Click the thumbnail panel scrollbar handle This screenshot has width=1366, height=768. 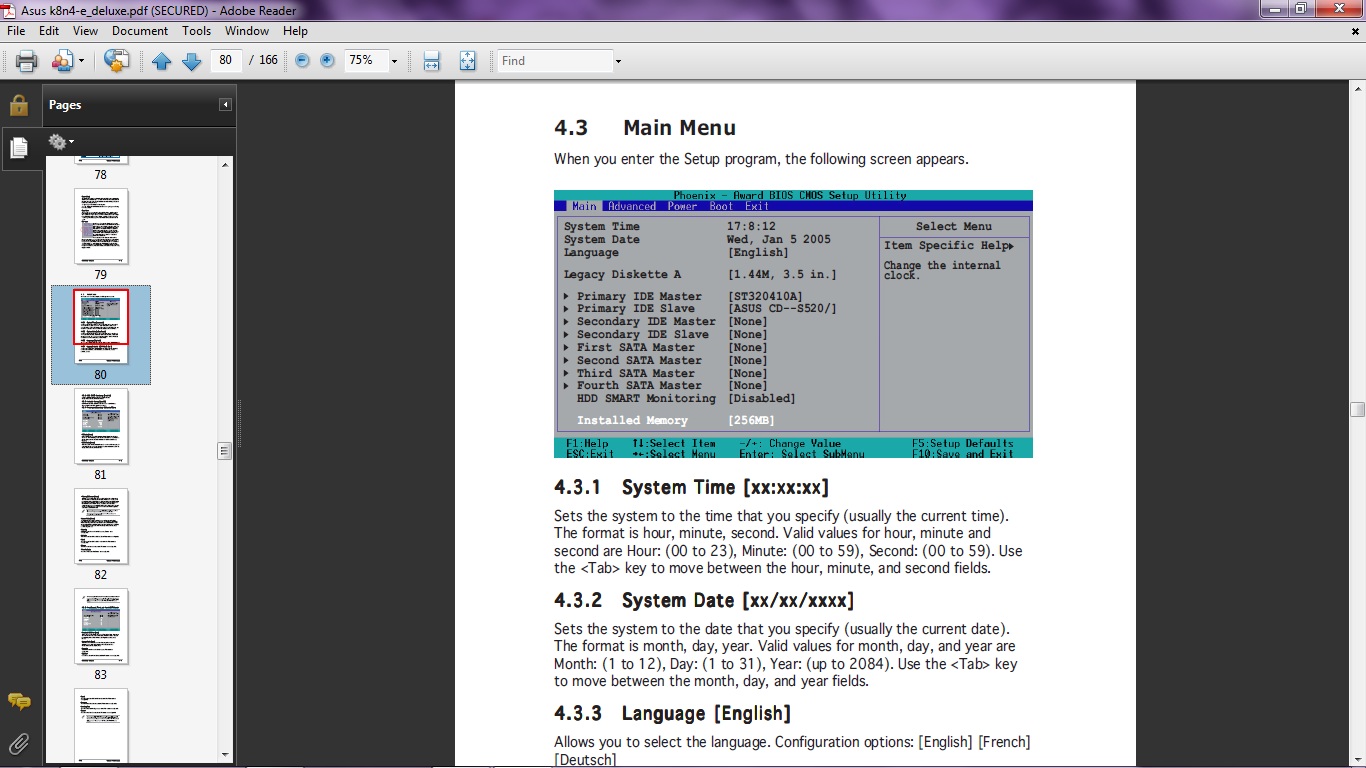point(225,451)
